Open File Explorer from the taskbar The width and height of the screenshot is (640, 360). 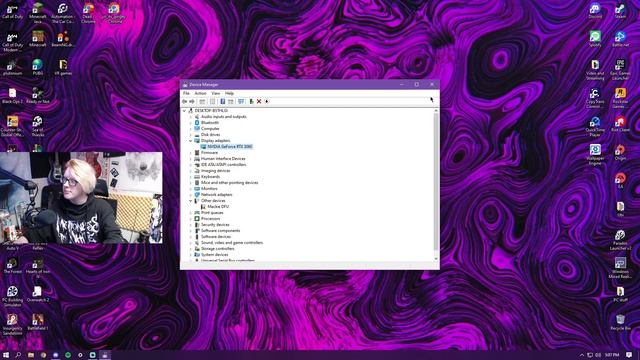tap(31, 355)
